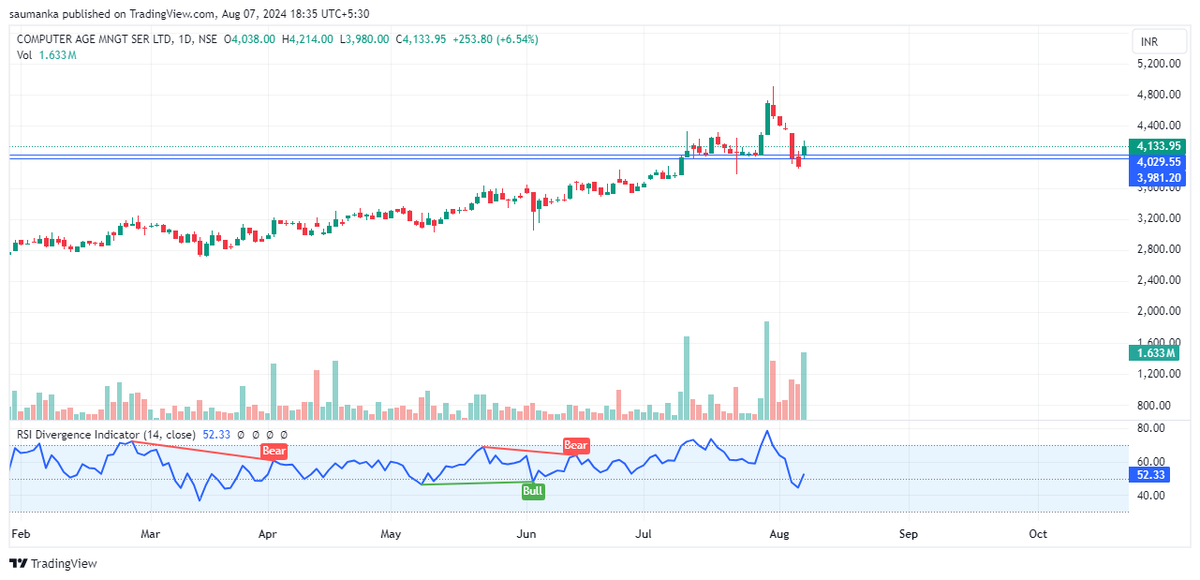The image size is (1200, 580).
Task: Click the Oct time axis label
Action: [x=1038, y=535]
